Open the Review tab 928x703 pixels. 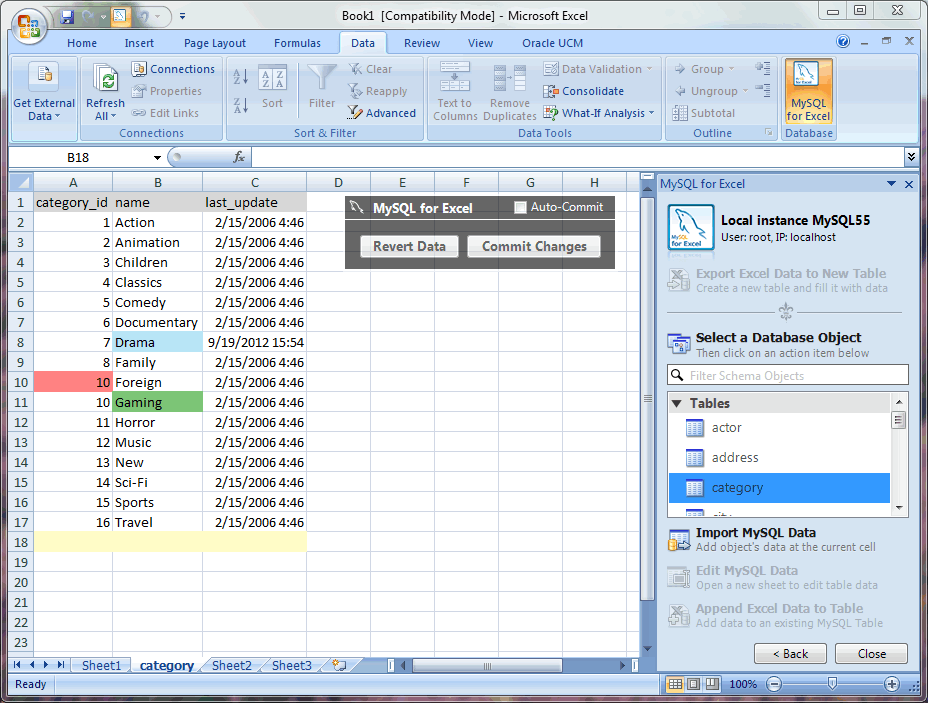[x=422, y=43]
